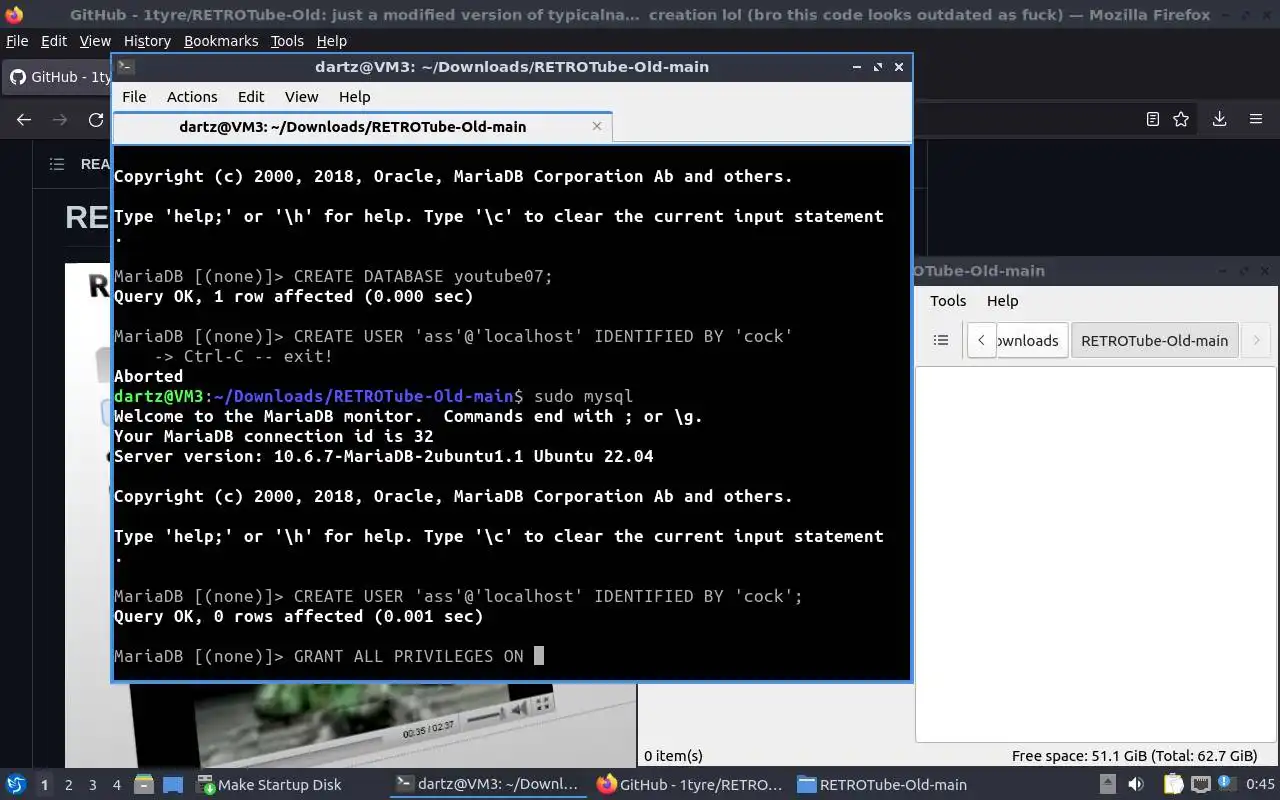The width and height of the screenshot is (1280, 800).
Task: Open the system start menu
Action: [16, 785]
